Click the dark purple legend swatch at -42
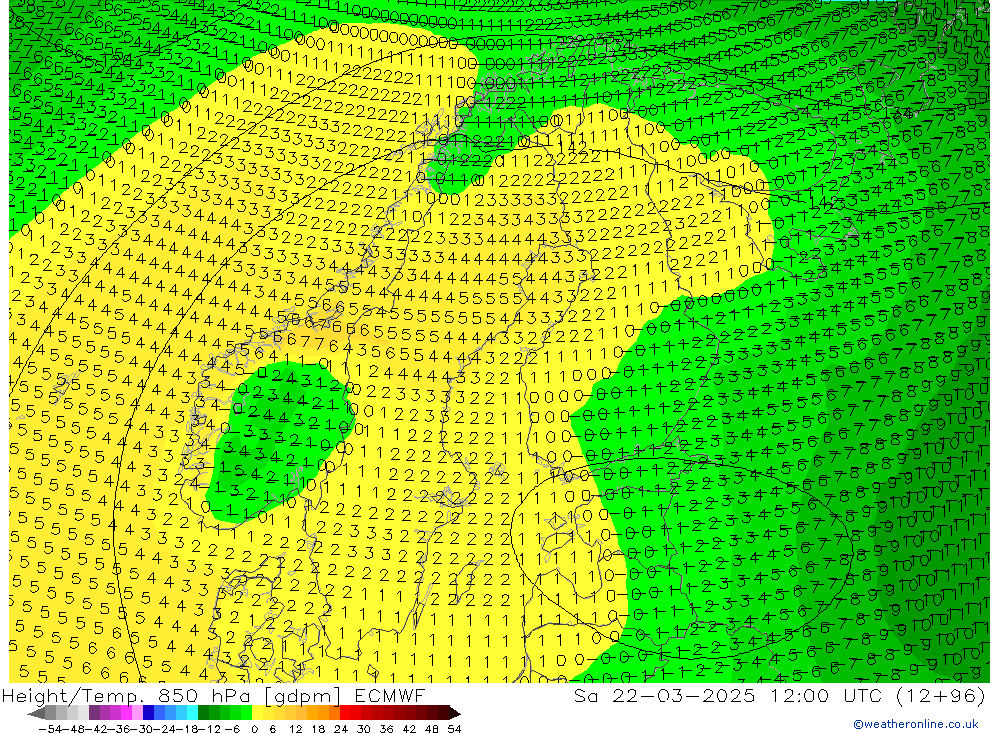This screenshot has height=733, width=1000. coord(94,713)
